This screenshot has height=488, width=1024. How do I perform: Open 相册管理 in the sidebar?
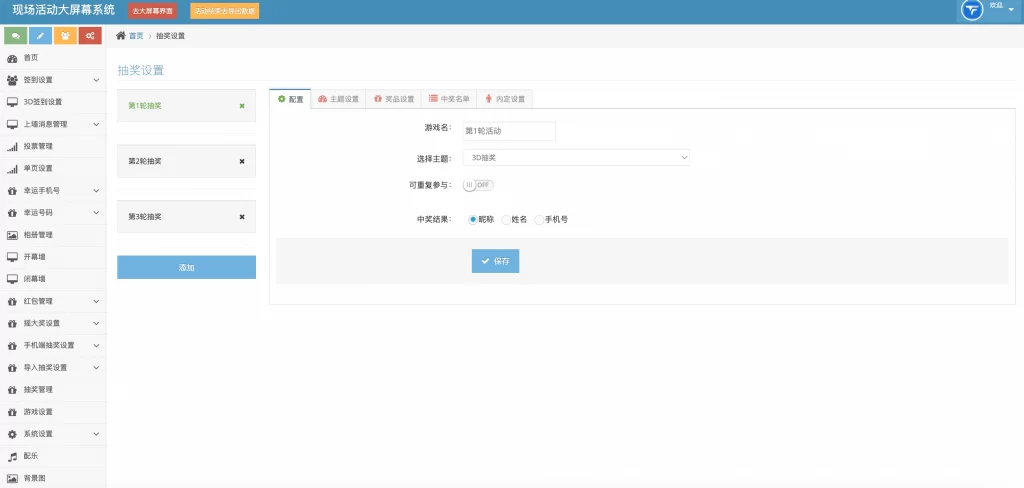tap(52, 235)
